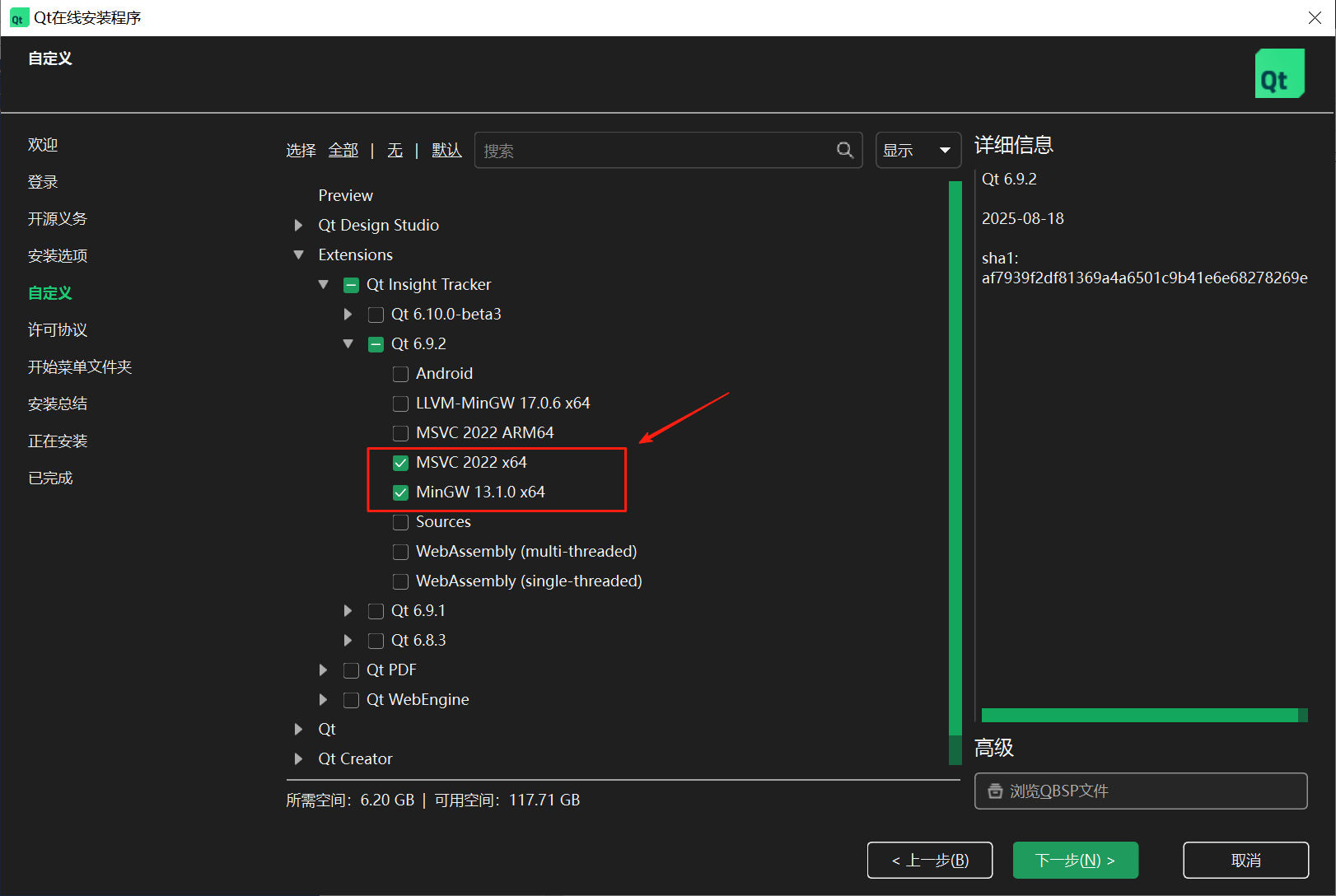Expand the Qt PDF node

[x=323, y=670]
